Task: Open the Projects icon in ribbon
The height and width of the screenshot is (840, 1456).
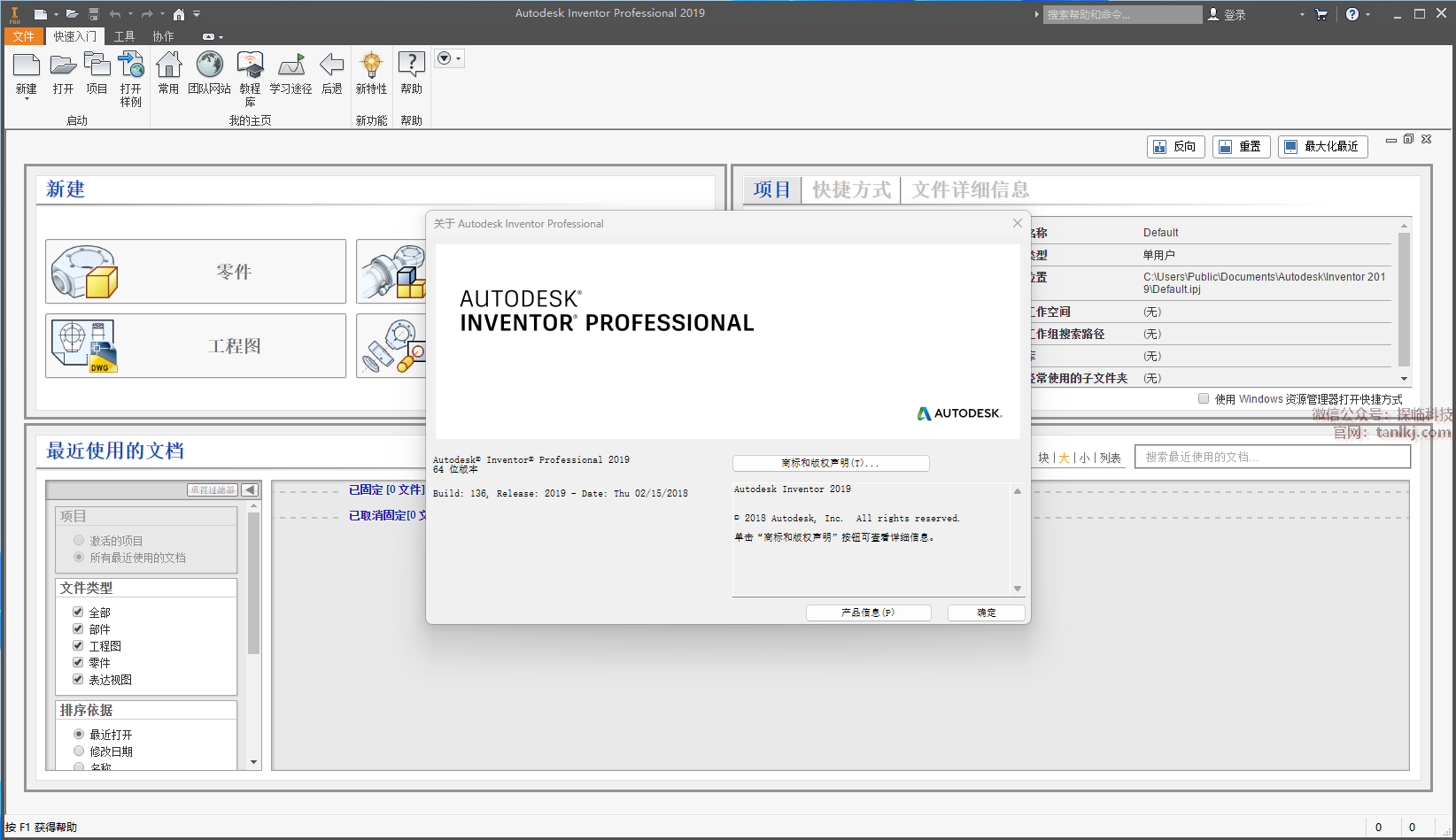Action: point(97,66)
